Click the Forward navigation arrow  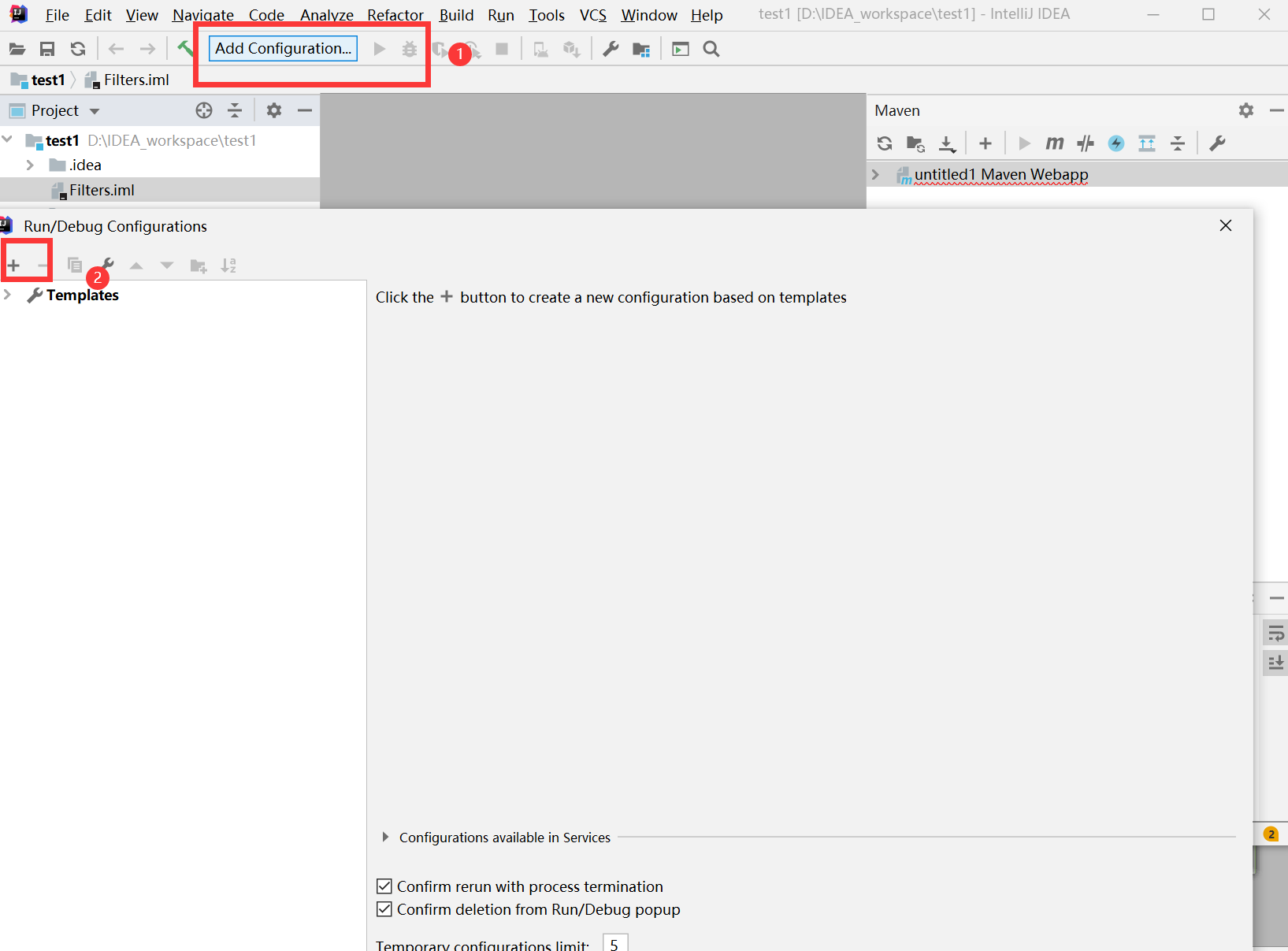coord(147,49)
